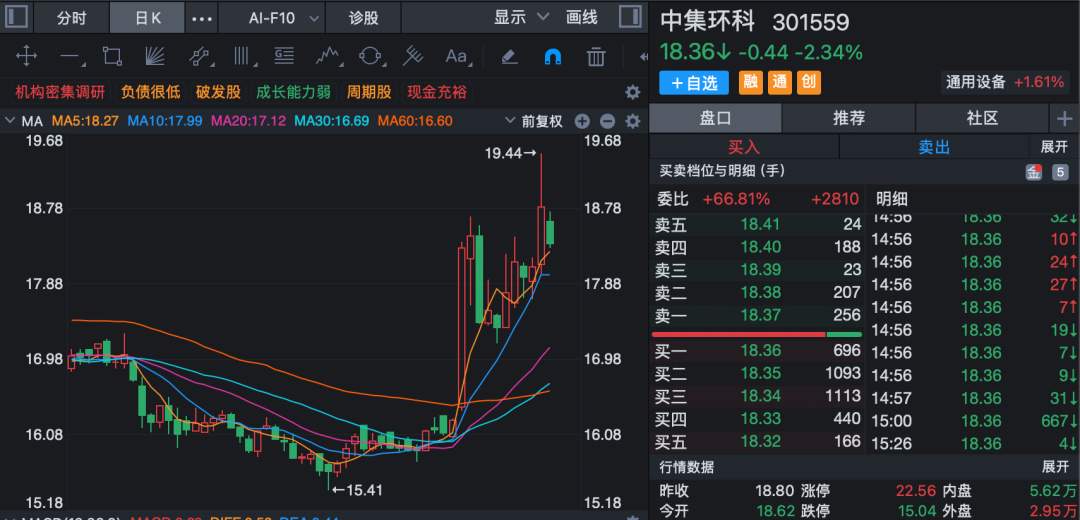Switch to the 分时 chart tab
The image size is (1080, 520).
71,18
